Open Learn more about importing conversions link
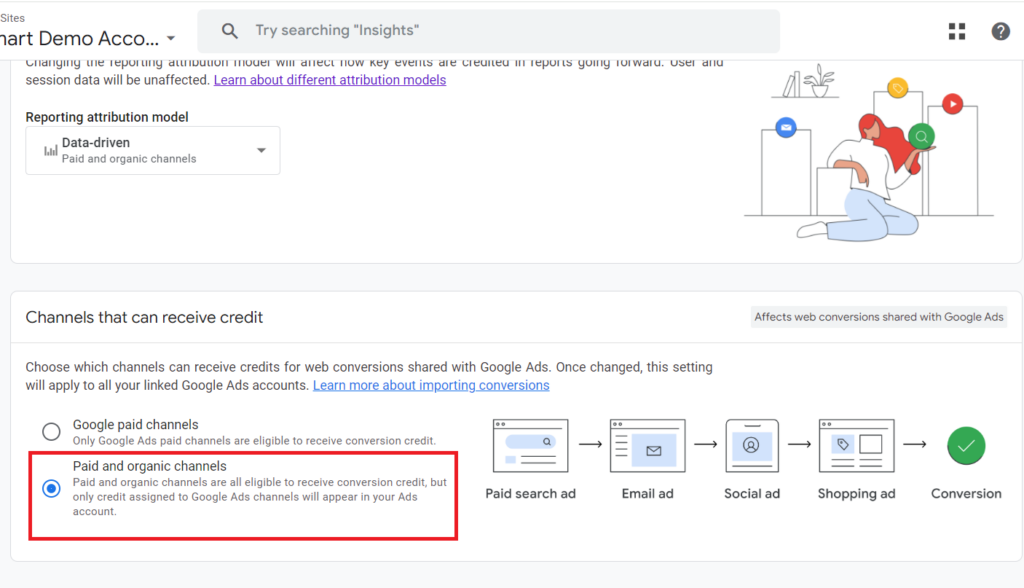The width and height of the screenshot is (1024, 588). coord(431,385)
